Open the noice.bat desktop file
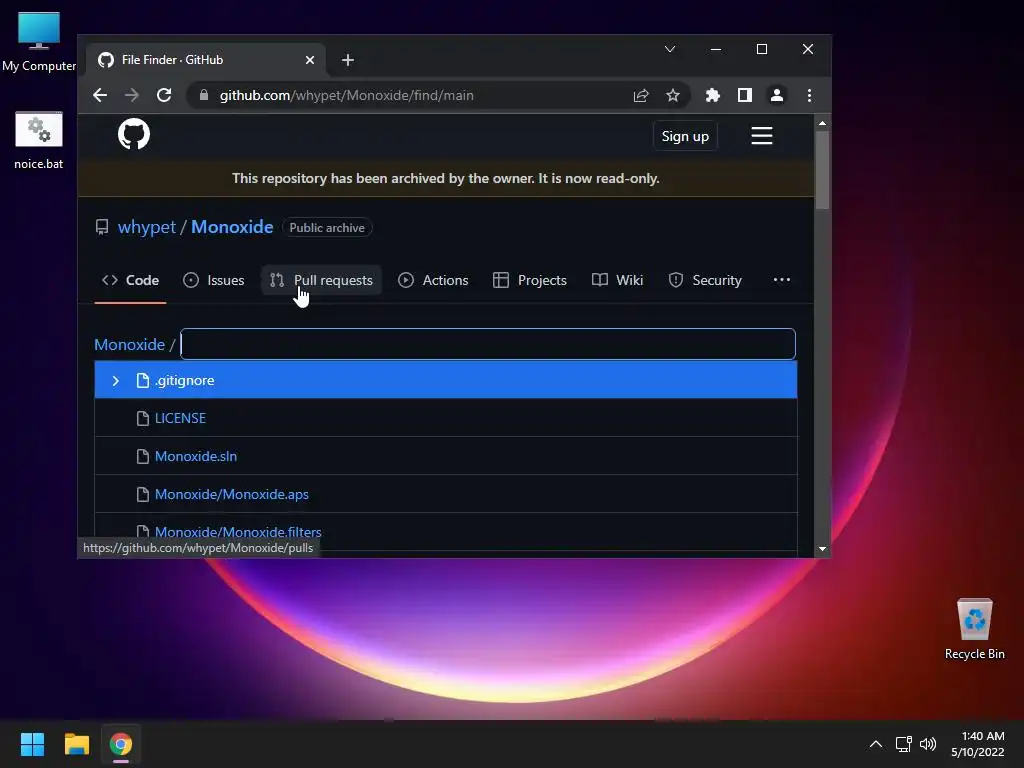 [39, 140]
